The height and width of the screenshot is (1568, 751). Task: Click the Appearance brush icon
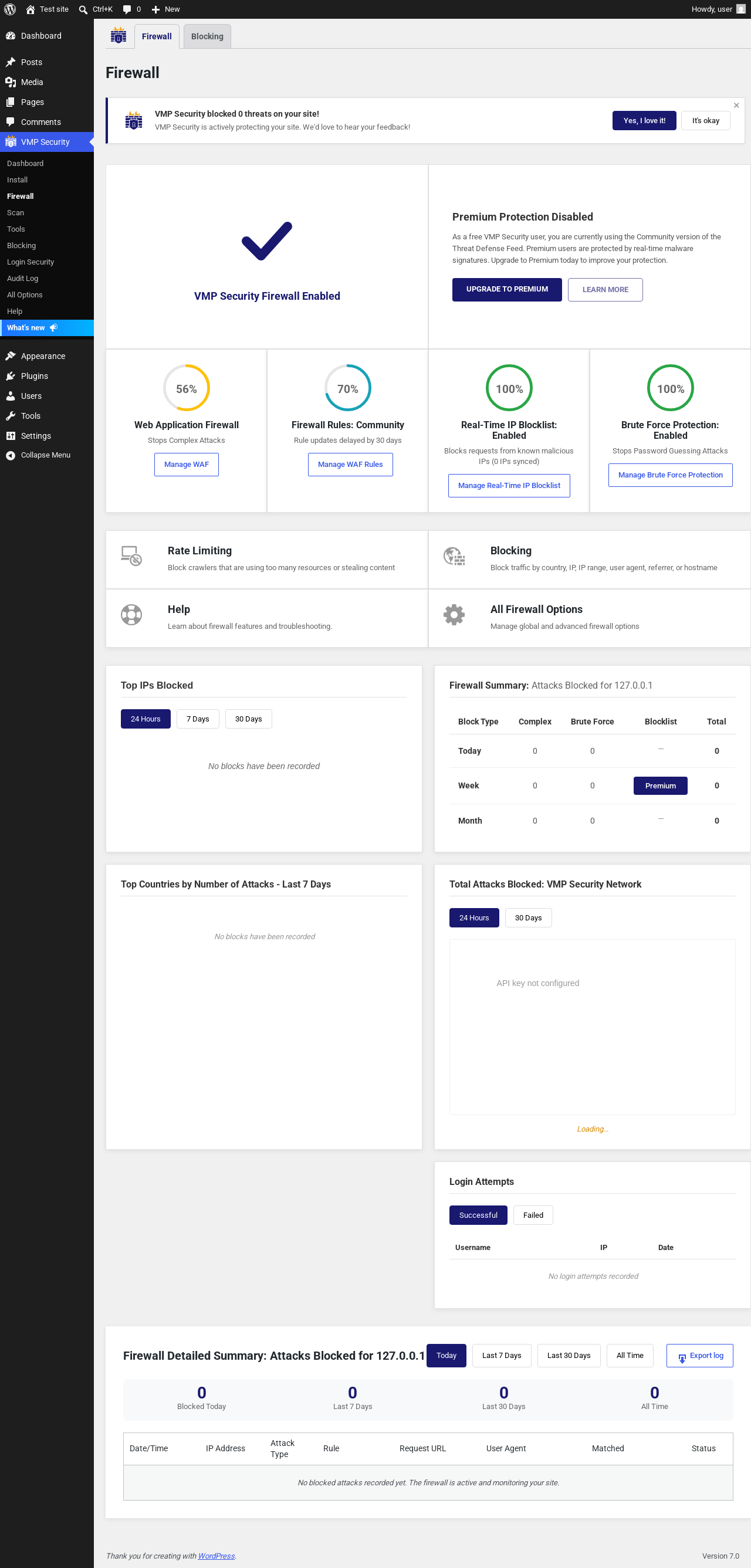tap(11, 356)
